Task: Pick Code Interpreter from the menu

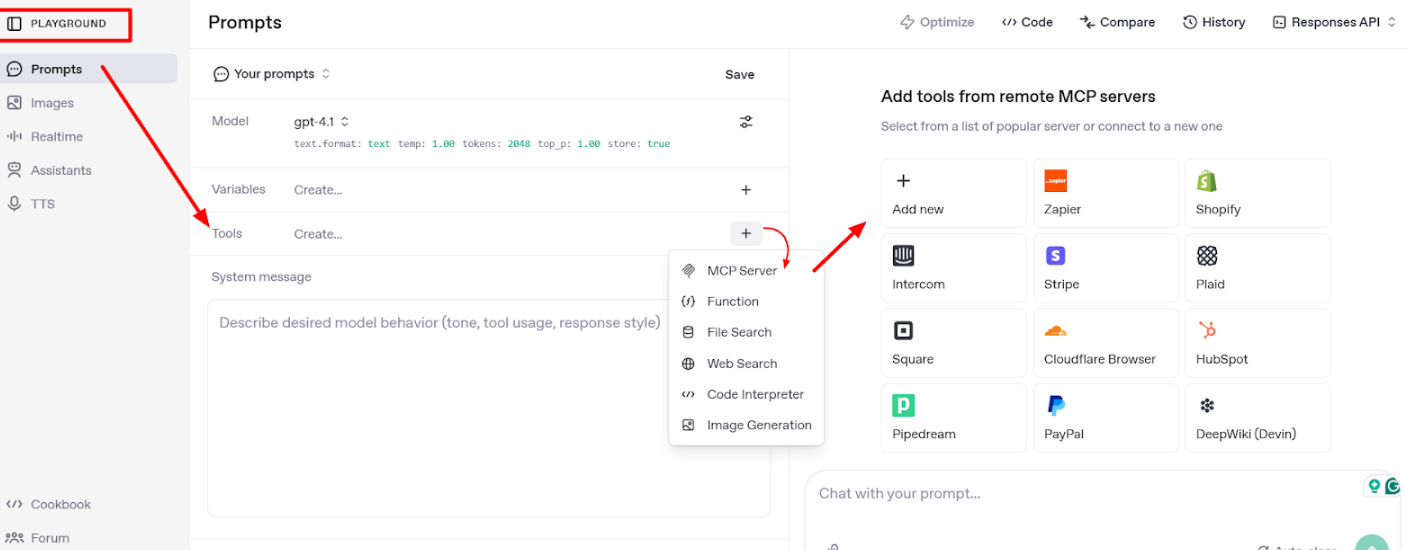Action: click(754, 395)
